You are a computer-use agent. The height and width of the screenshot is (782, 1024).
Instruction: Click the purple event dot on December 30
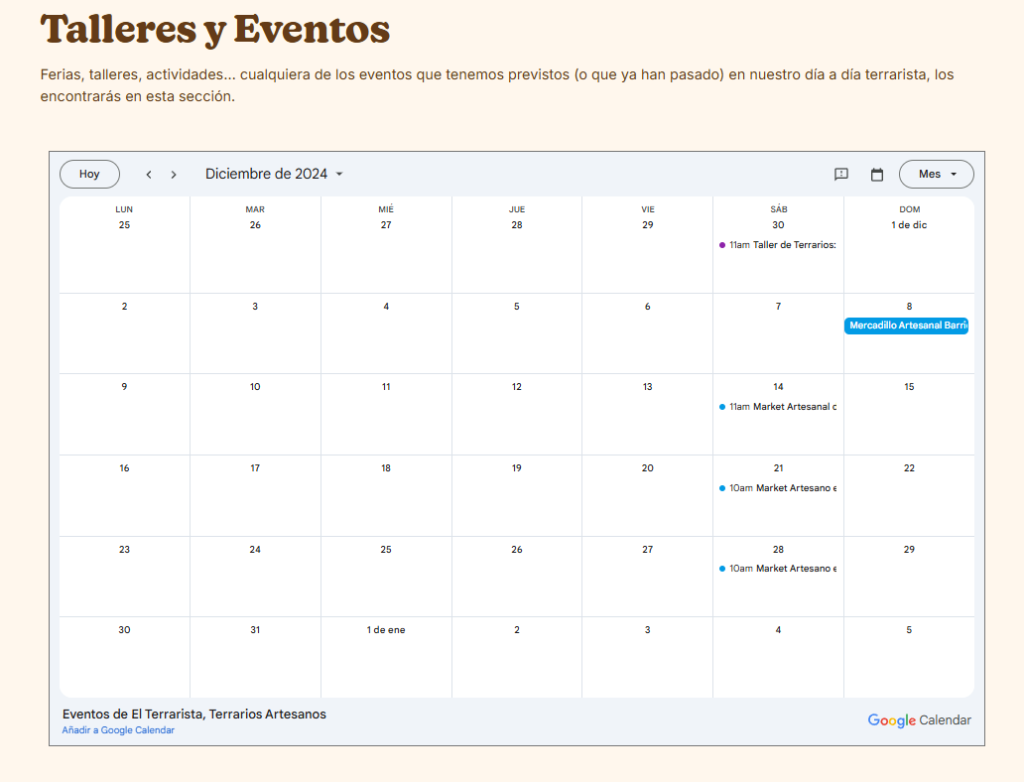(x=722, y=244)
